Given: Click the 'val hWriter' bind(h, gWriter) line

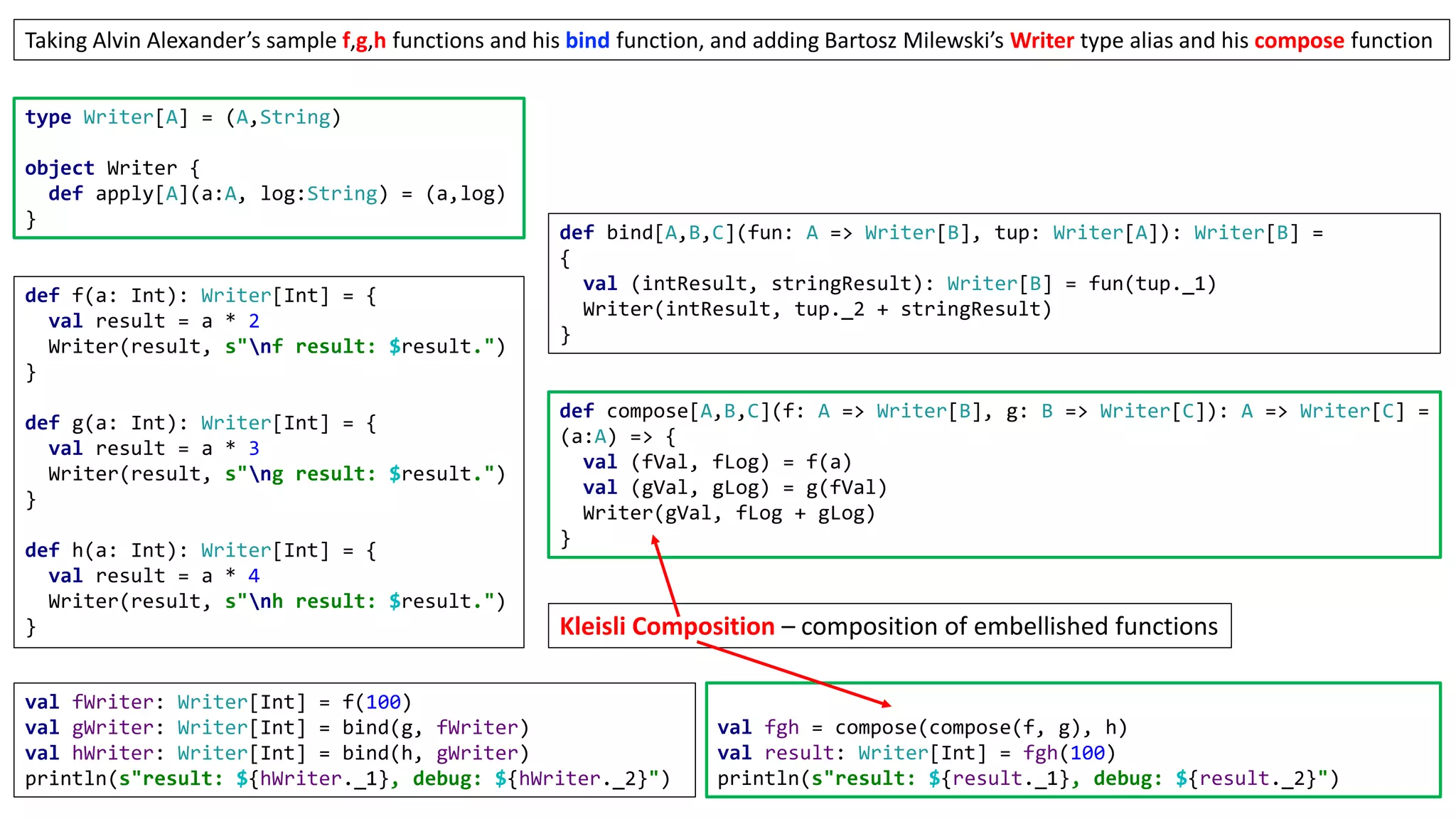Looking at the screenshot, I should (277, 754).
